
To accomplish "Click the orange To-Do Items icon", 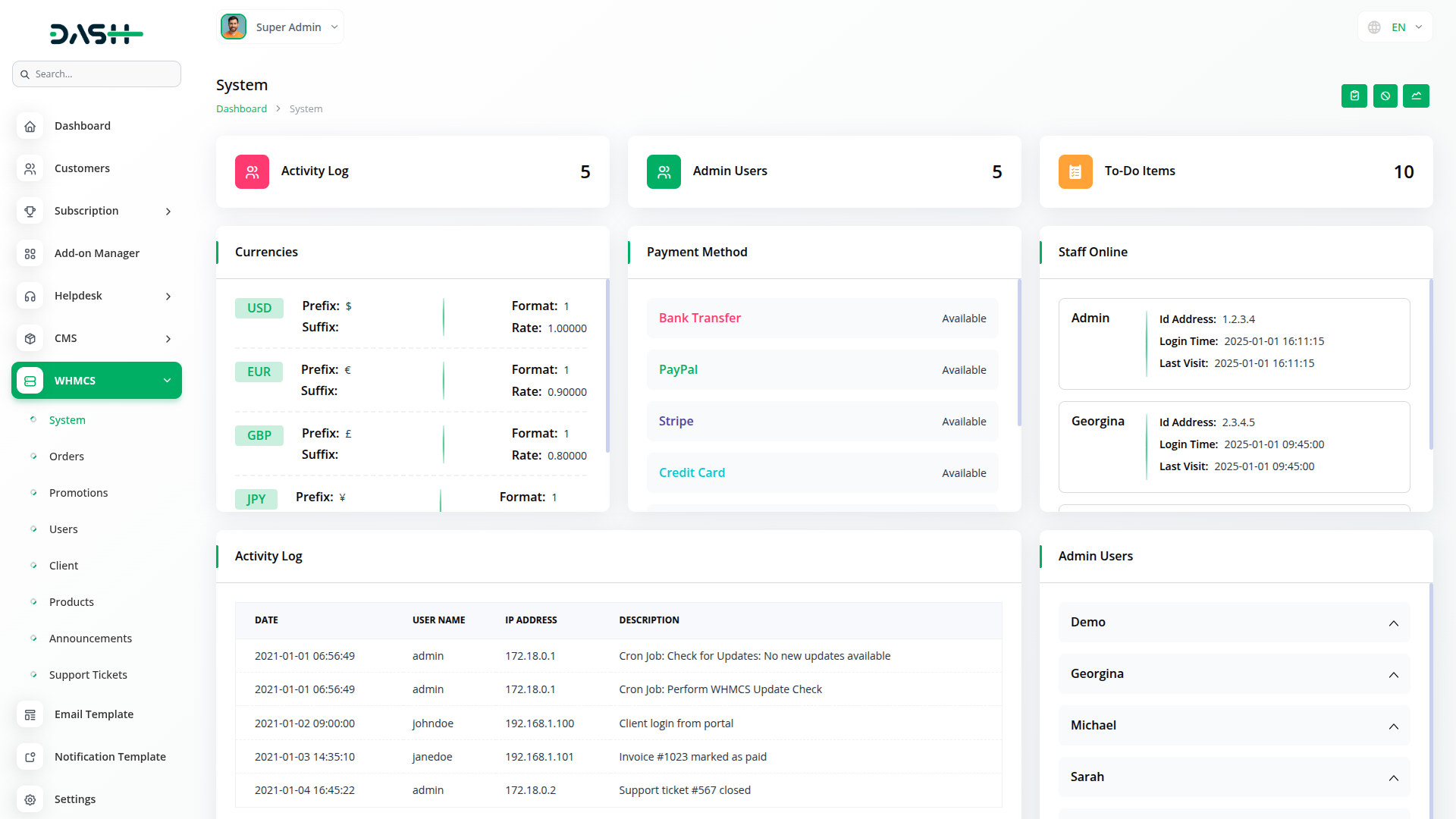I will (x=1075, y=172).
